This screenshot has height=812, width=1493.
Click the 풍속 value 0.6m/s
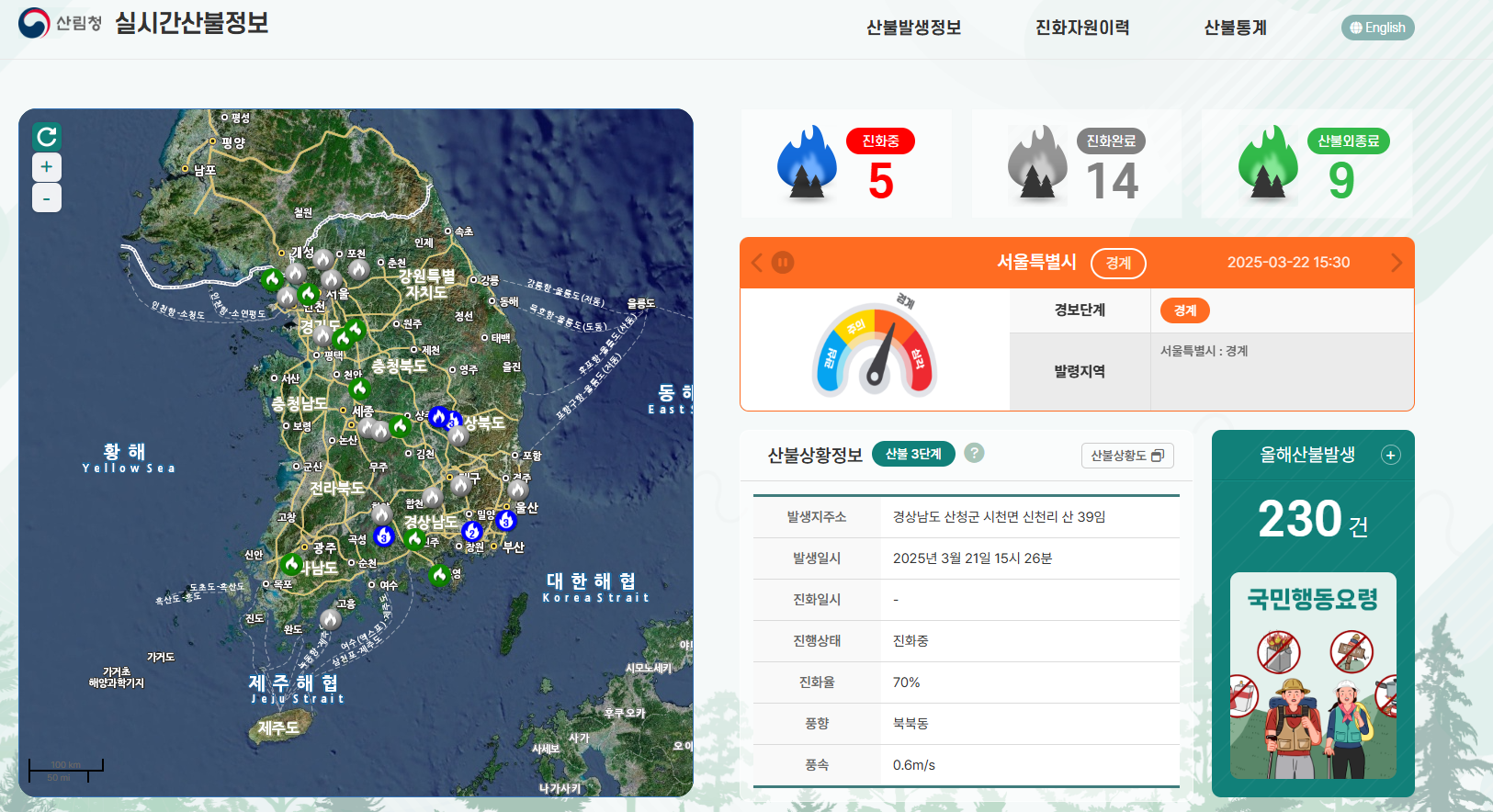[914, 765]
